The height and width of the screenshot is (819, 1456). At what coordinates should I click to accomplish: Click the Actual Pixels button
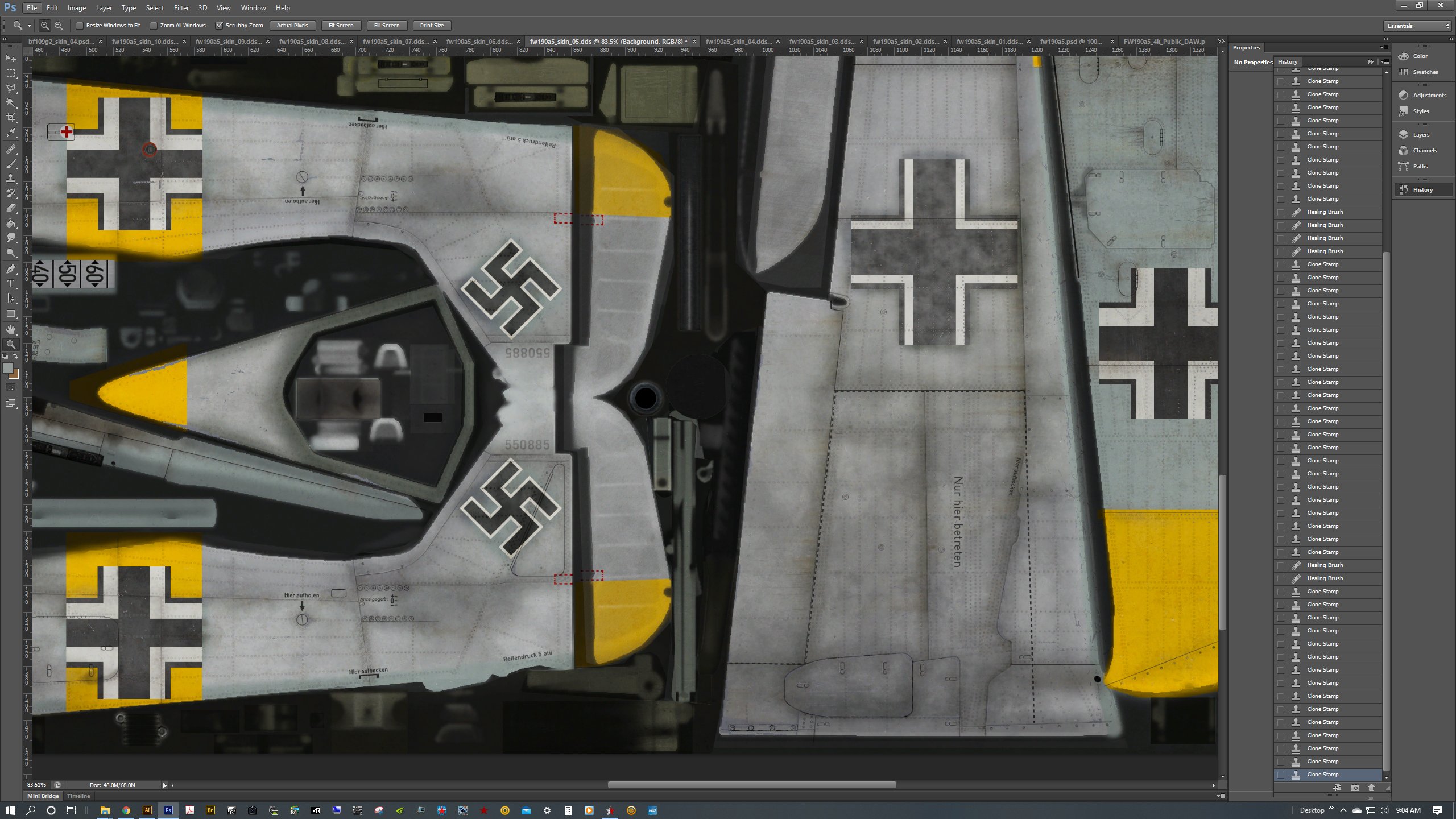coord(292,26)
